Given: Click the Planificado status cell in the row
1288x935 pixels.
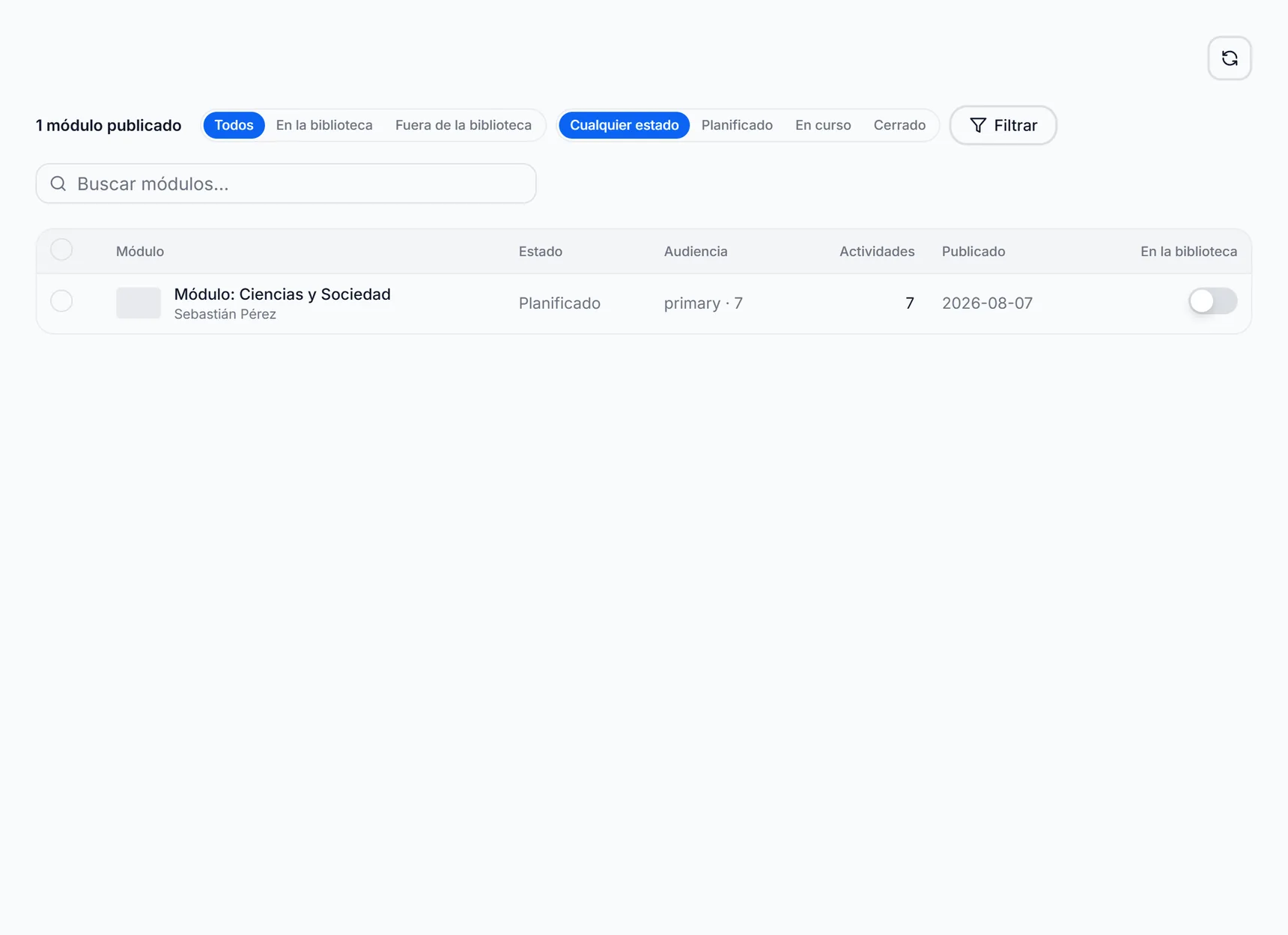Looking at the screenshot, I should (x=559, y=303).
